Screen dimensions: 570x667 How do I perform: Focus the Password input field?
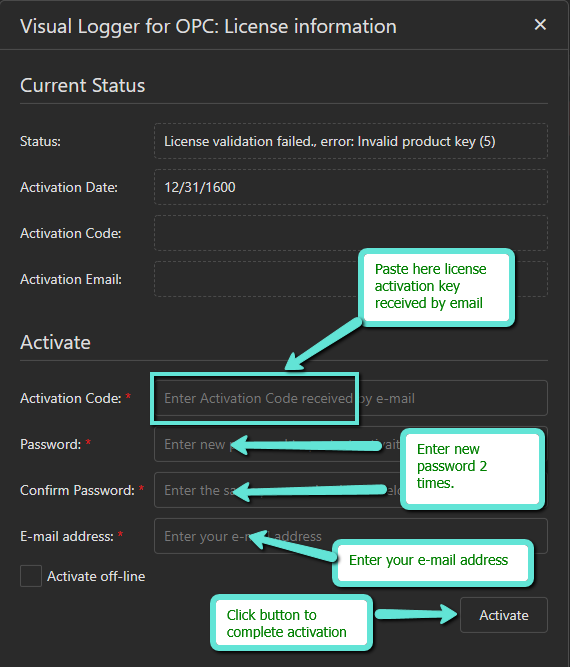(351, 444)
